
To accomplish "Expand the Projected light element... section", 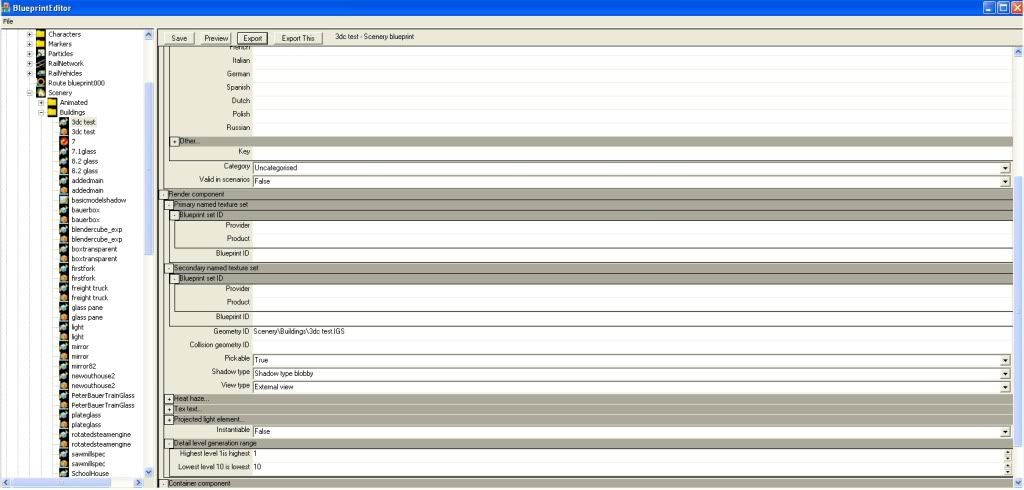I will click(x=169, y=419).
